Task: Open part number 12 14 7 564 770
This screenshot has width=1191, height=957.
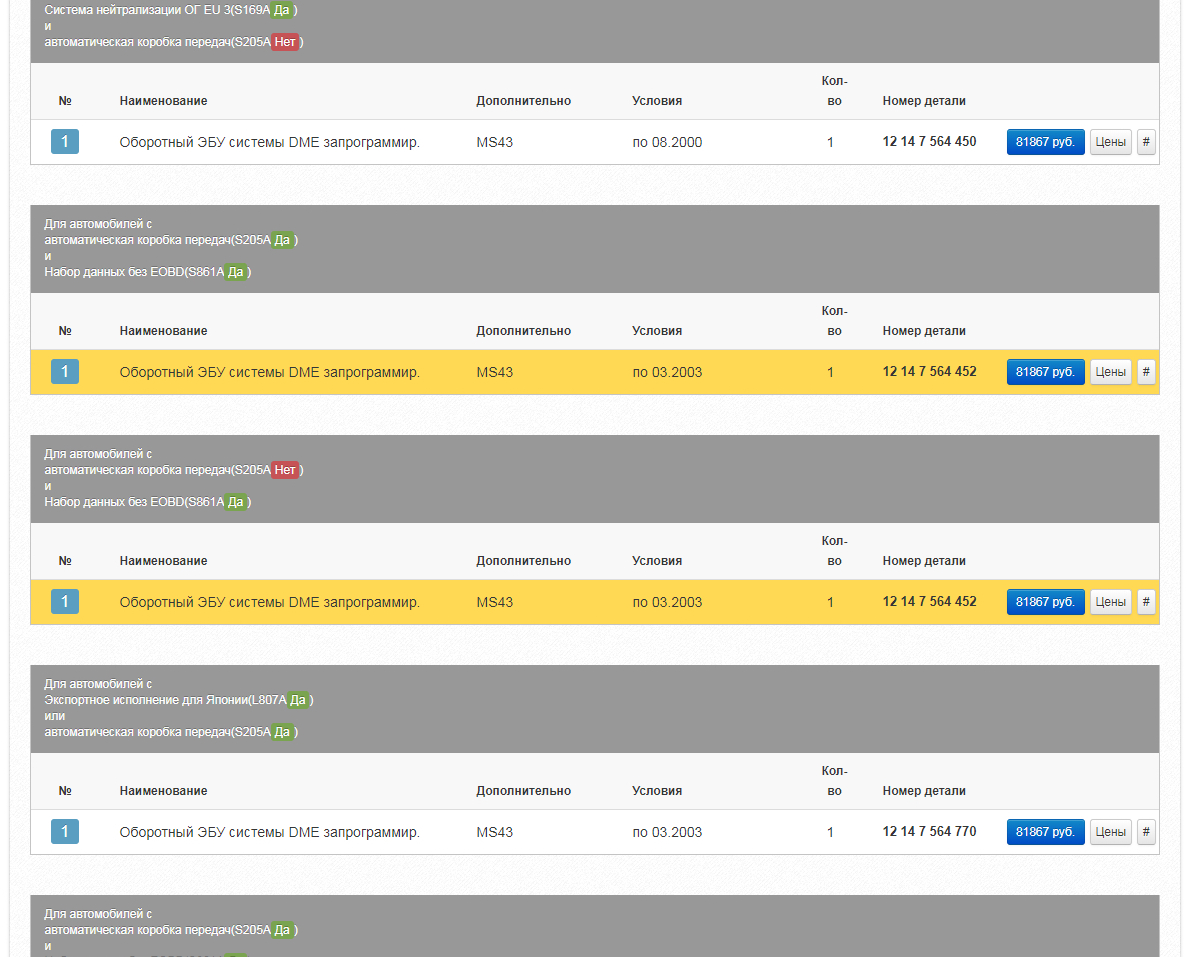Action: point(929,832)
